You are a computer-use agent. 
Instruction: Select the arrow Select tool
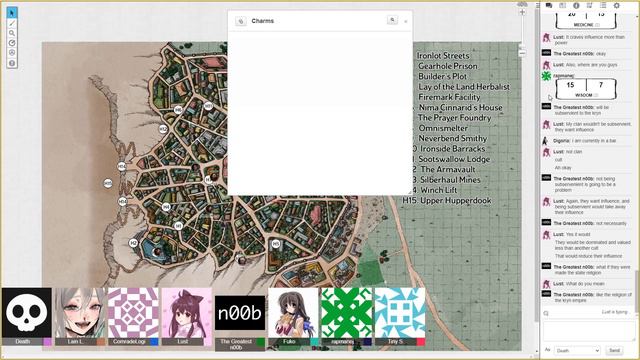point(12,13)
